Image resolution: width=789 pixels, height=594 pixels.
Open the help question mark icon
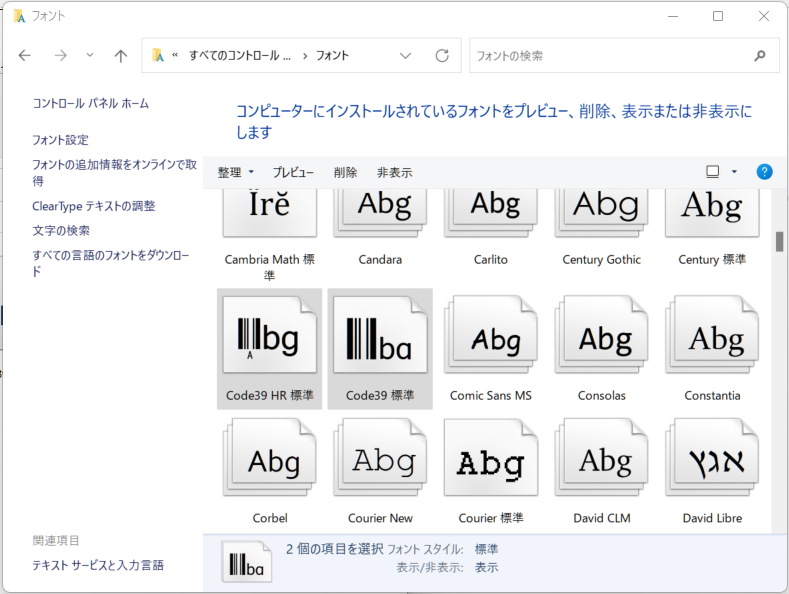coord(764,172)
